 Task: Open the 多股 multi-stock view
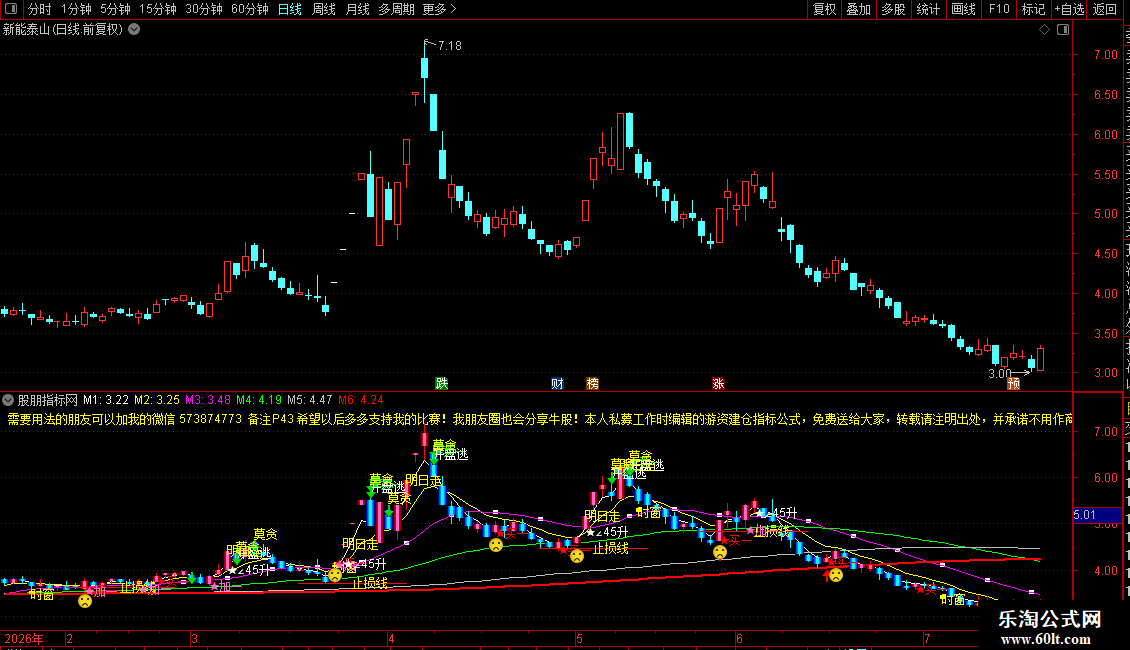click(893, 9)
